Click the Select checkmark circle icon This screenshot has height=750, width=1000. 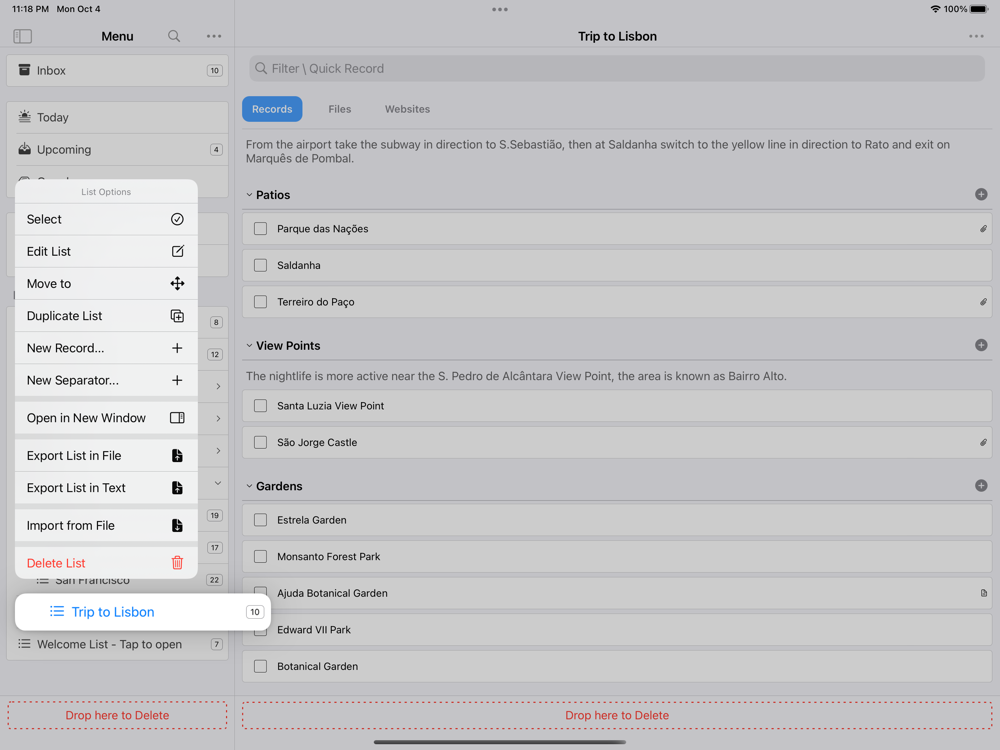click(177, 219)
